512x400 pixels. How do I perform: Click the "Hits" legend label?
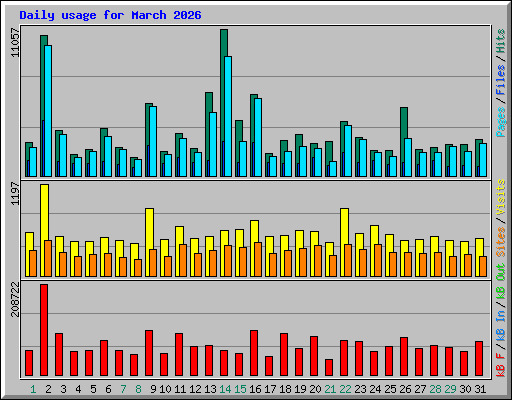[500, 41]
